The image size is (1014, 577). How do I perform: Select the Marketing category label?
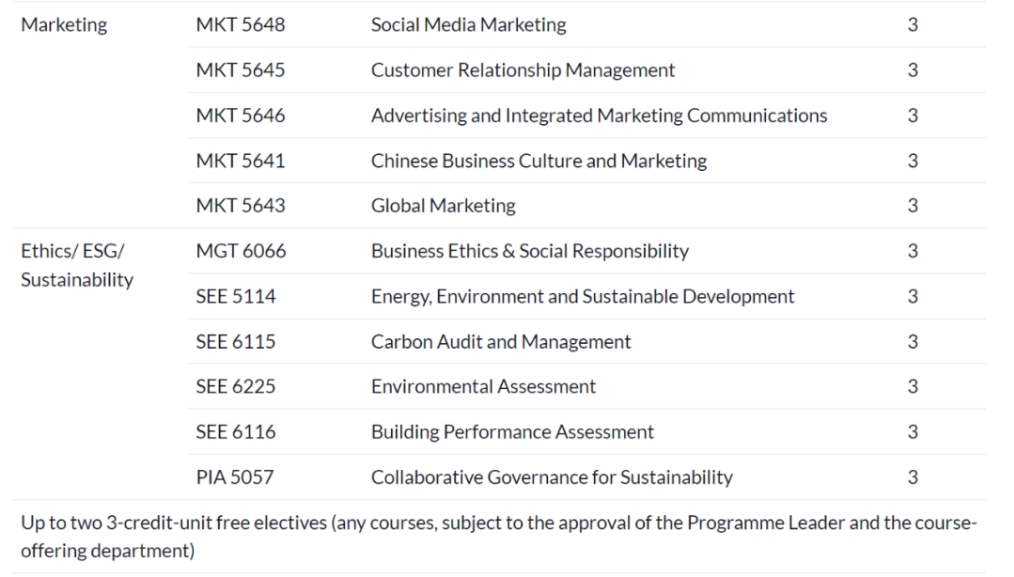(x=64, y=25)
